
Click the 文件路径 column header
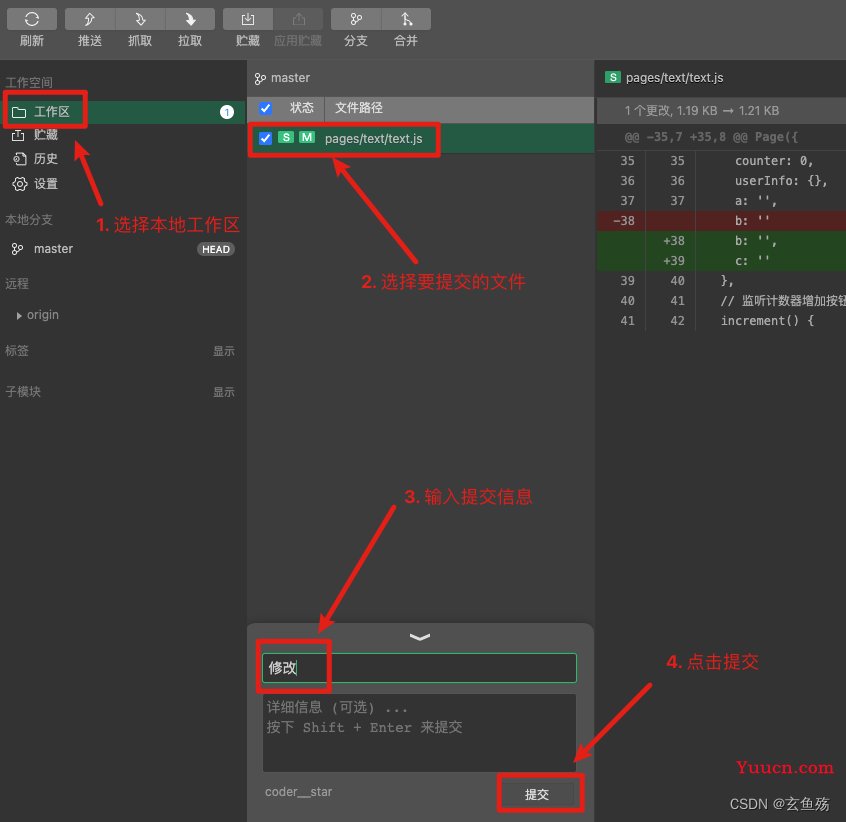(x=359, y=108)
